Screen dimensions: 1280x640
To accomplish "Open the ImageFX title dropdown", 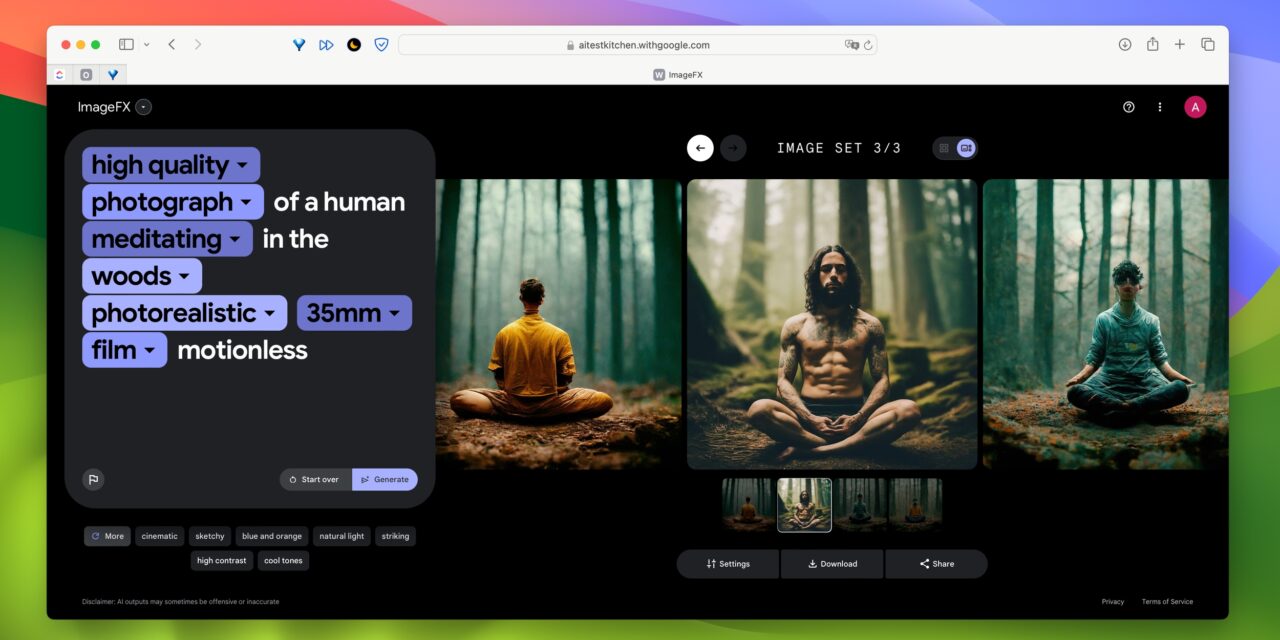I will point(143,107).
